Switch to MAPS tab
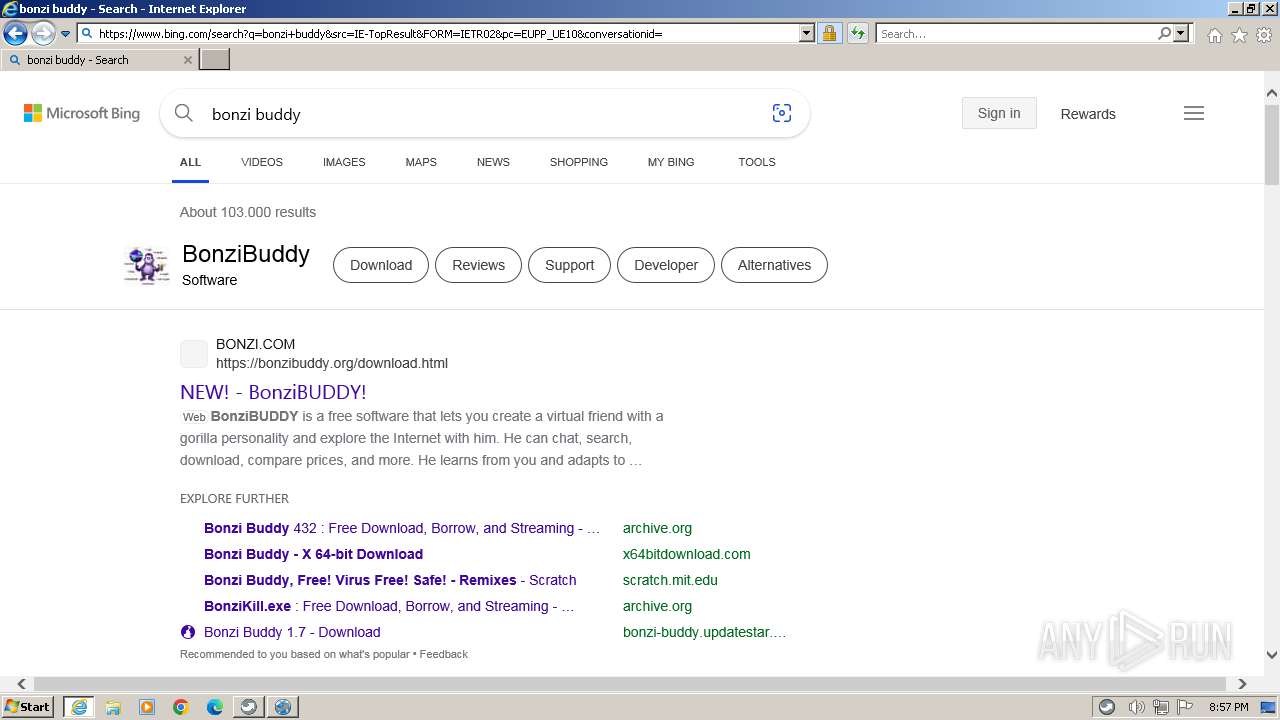 (421, 162)
